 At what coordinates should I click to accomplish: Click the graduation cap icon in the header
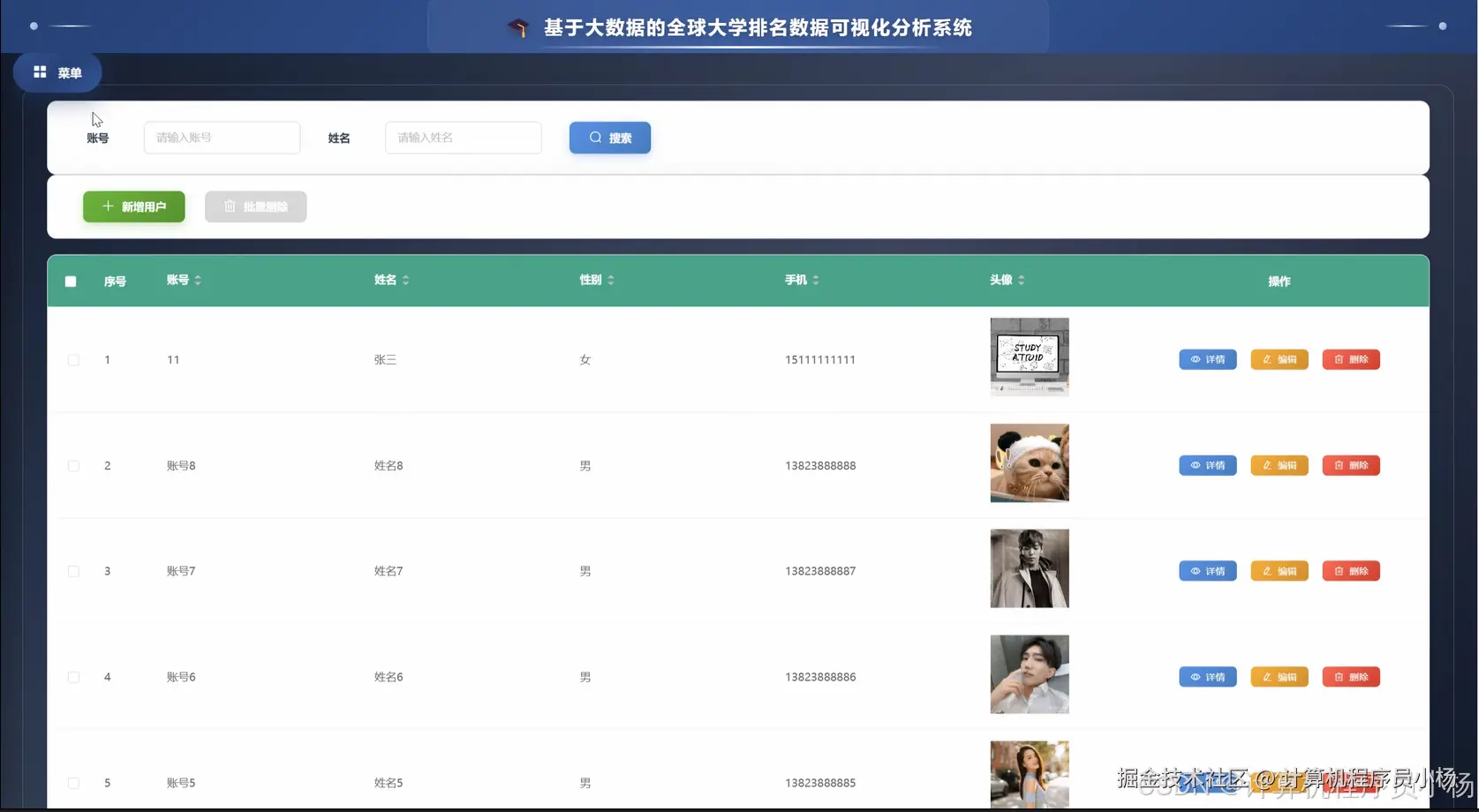pyautogui.click(x=519, y=27)
